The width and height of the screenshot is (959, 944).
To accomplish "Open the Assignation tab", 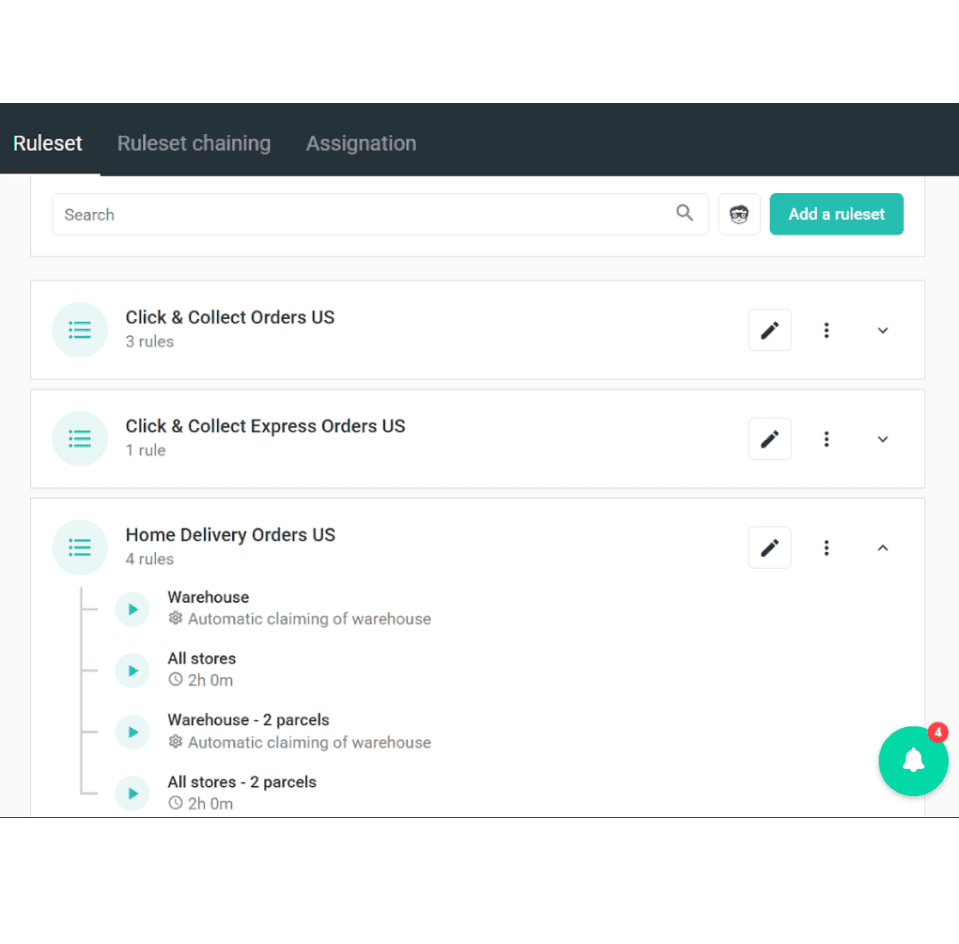I will (361, 143).
